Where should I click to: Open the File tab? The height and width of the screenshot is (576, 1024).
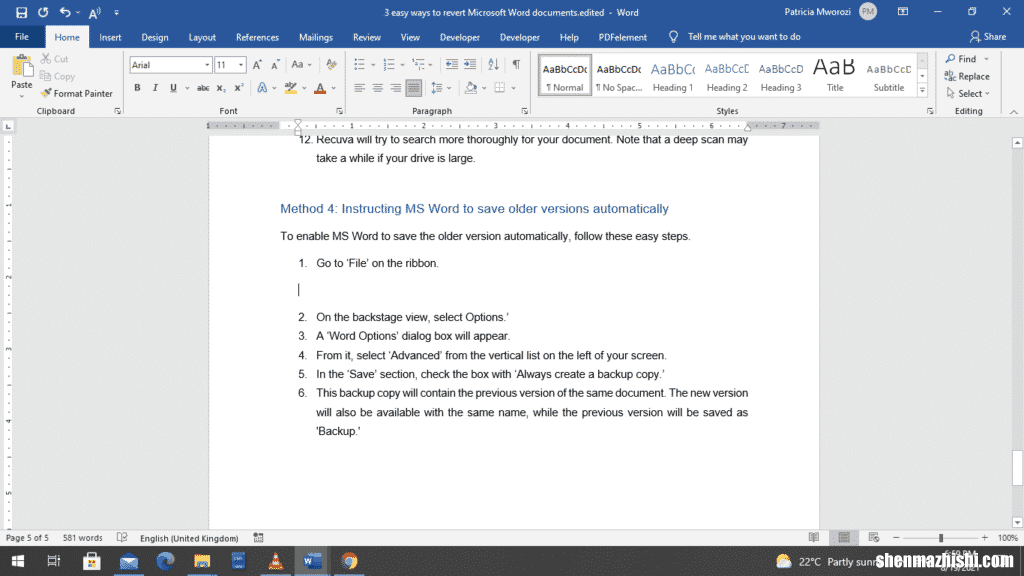point(22,37)
